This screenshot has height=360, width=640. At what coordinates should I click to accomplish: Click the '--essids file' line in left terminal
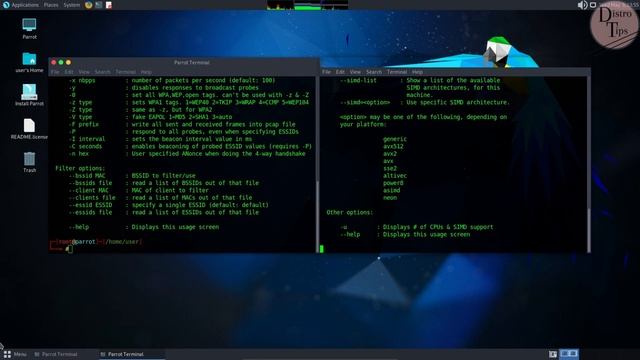pos(164,212)
